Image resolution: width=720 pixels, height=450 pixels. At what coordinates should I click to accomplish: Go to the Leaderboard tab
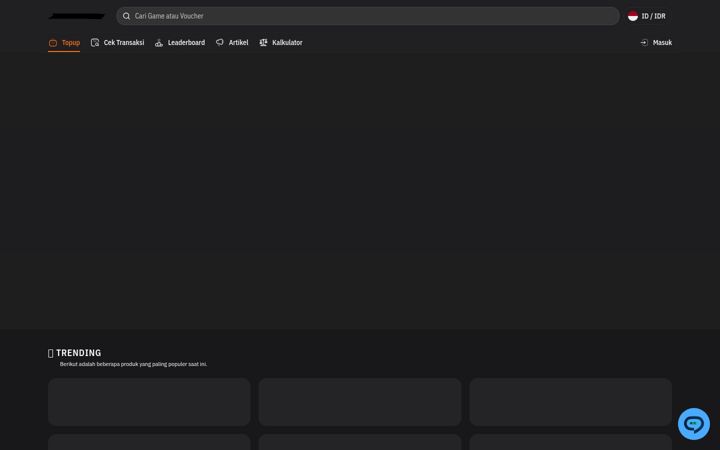click(180, 43)
